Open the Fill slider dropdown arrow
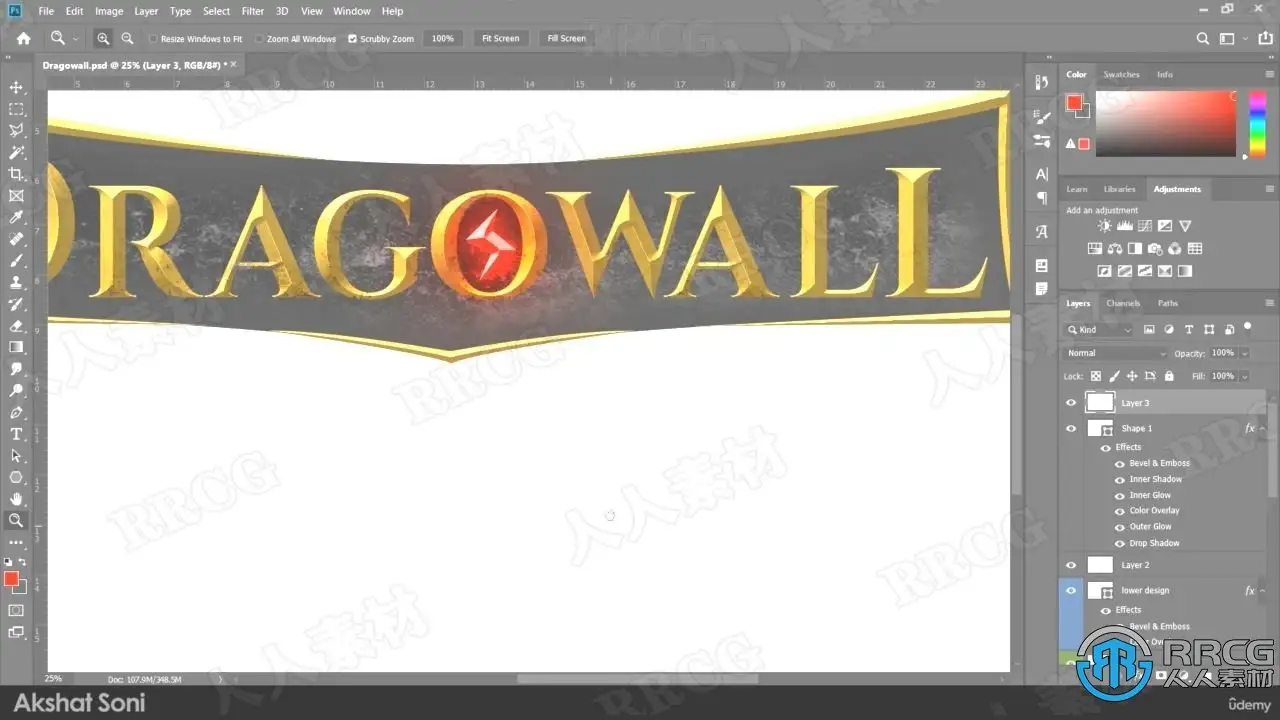This screenshot has width=1280, height=720. point(1244,376)
